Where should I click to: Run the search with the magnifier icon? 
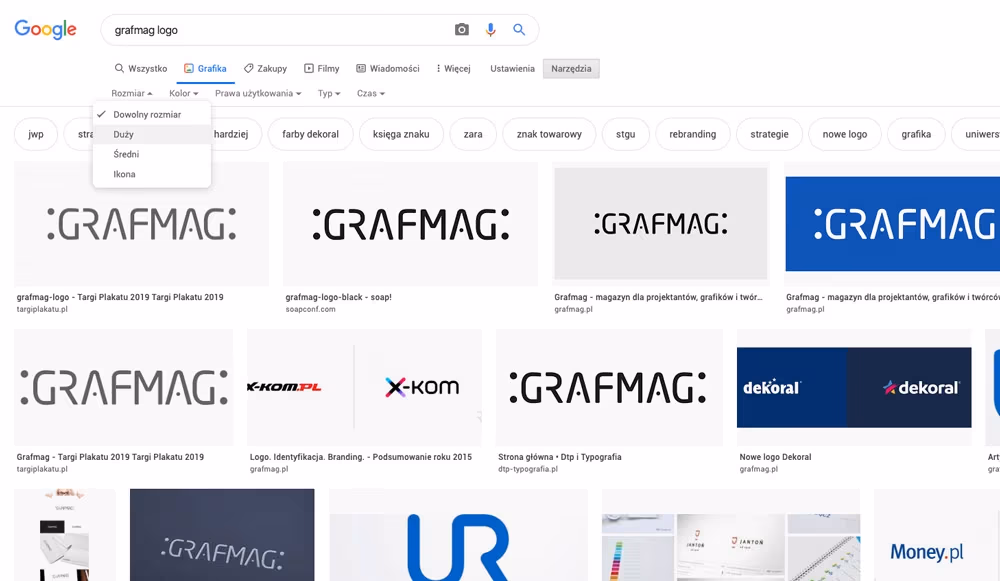519,30
